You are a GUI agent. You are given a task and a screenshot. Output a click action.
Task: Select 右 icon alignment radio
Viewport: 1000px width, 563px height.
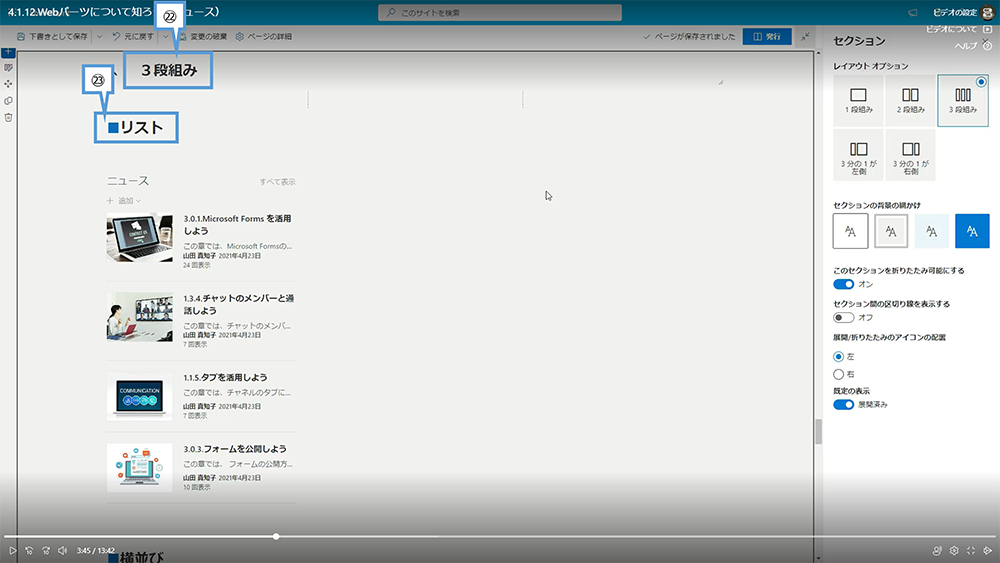pos(838,374)
